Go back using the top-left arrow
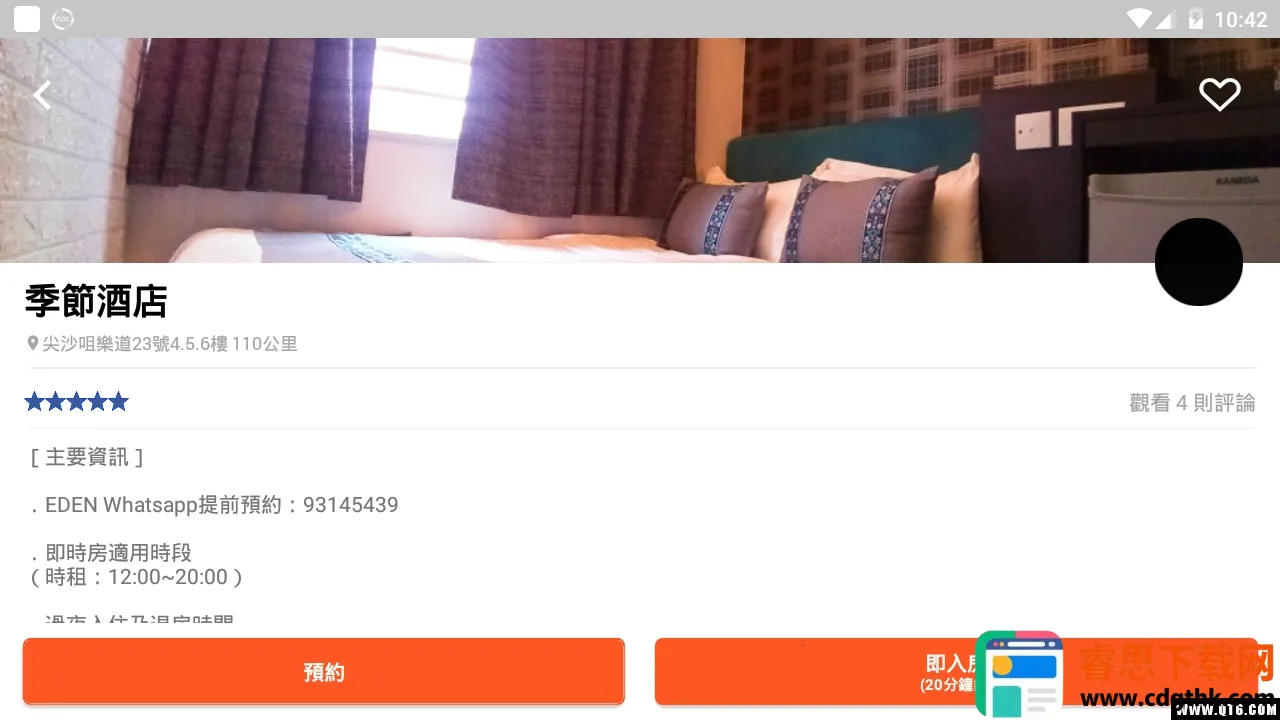 [42, 96]
